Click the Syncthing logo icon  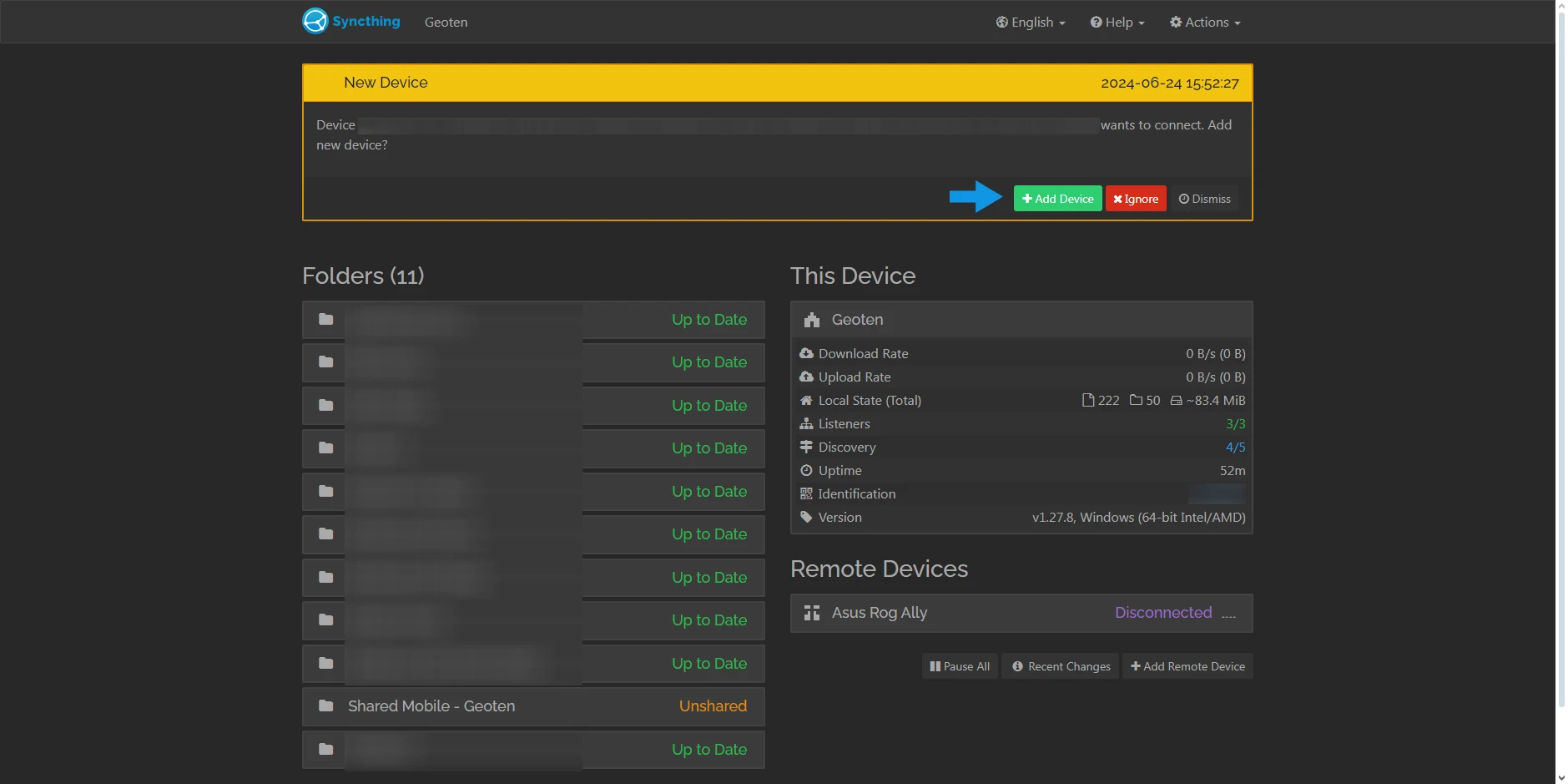315,20
